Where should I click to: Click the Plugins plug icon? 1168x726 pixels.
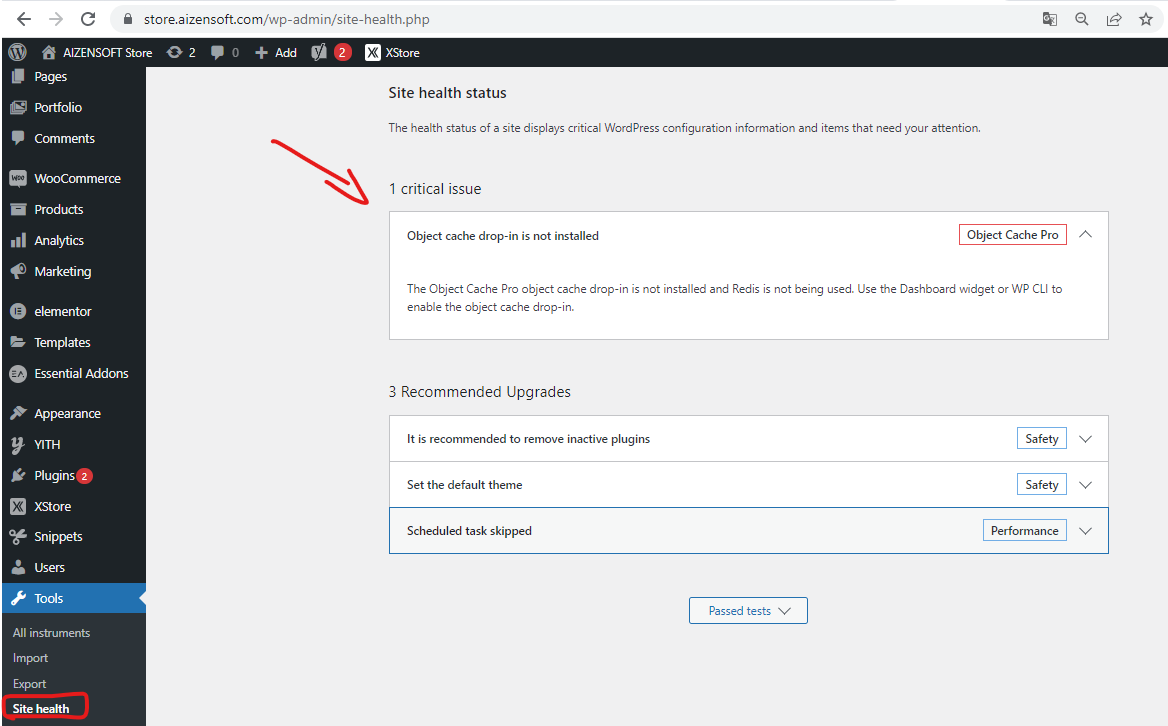click(x=19, y=476)
